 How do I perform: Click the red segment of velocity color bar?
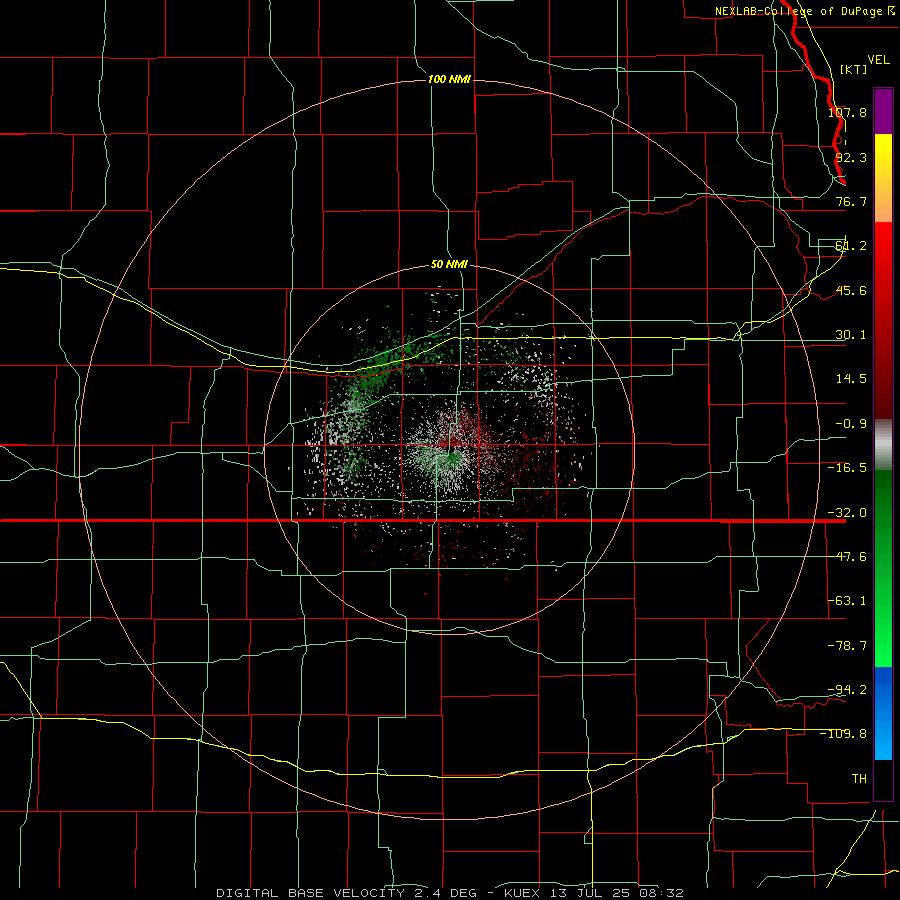[x=883, y=320]
